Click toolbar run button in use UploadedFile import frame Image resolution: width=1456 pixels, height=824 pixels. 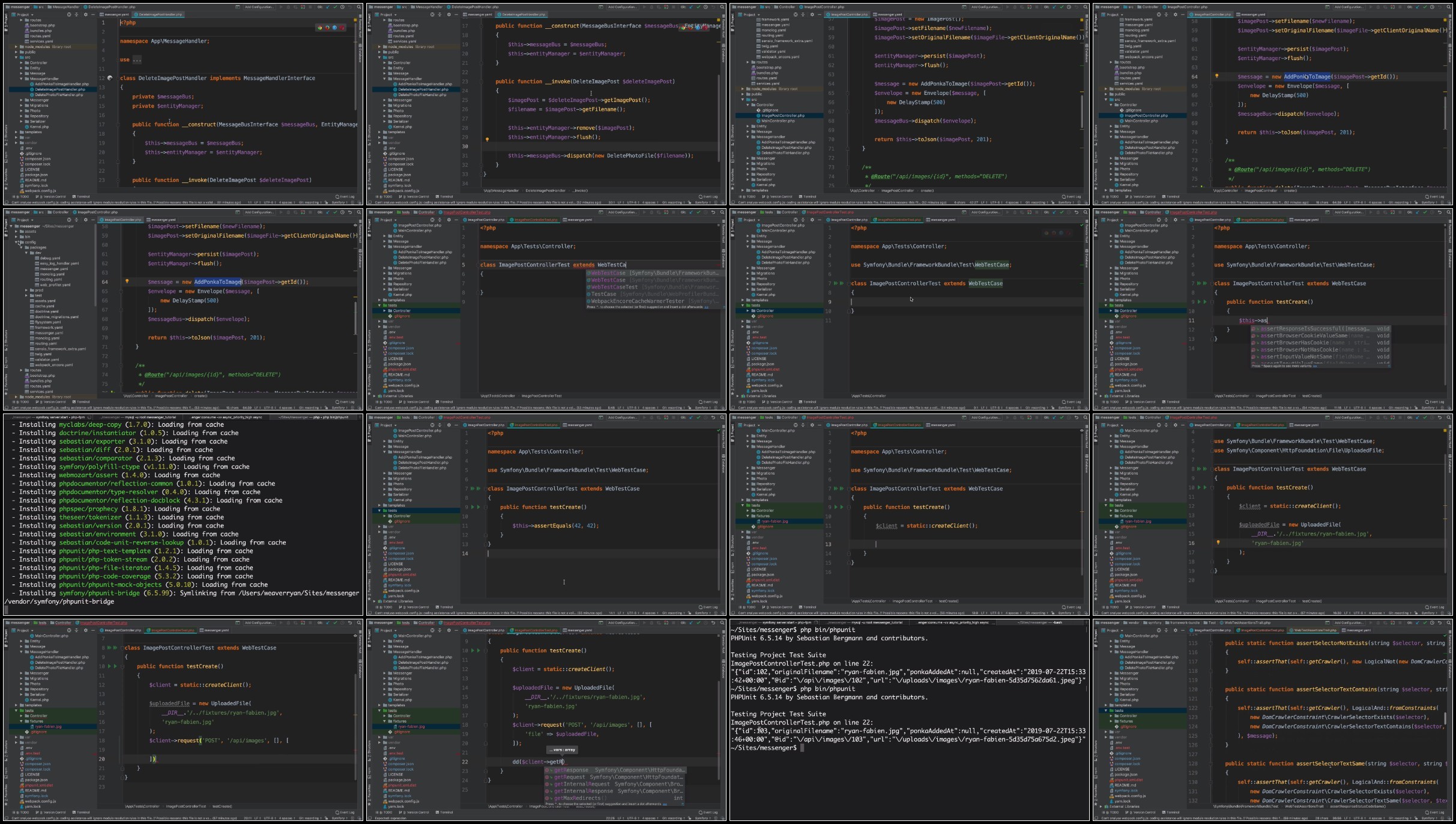coord(1371,417)
